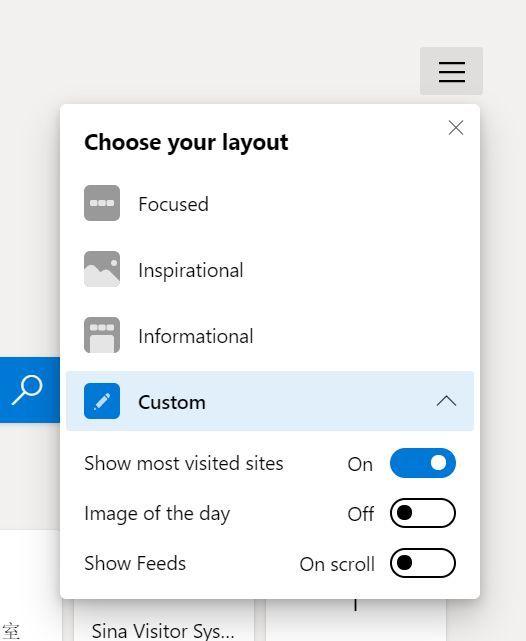Select the Focused layout option
This screenshot has width=526, height=641.
270,204
